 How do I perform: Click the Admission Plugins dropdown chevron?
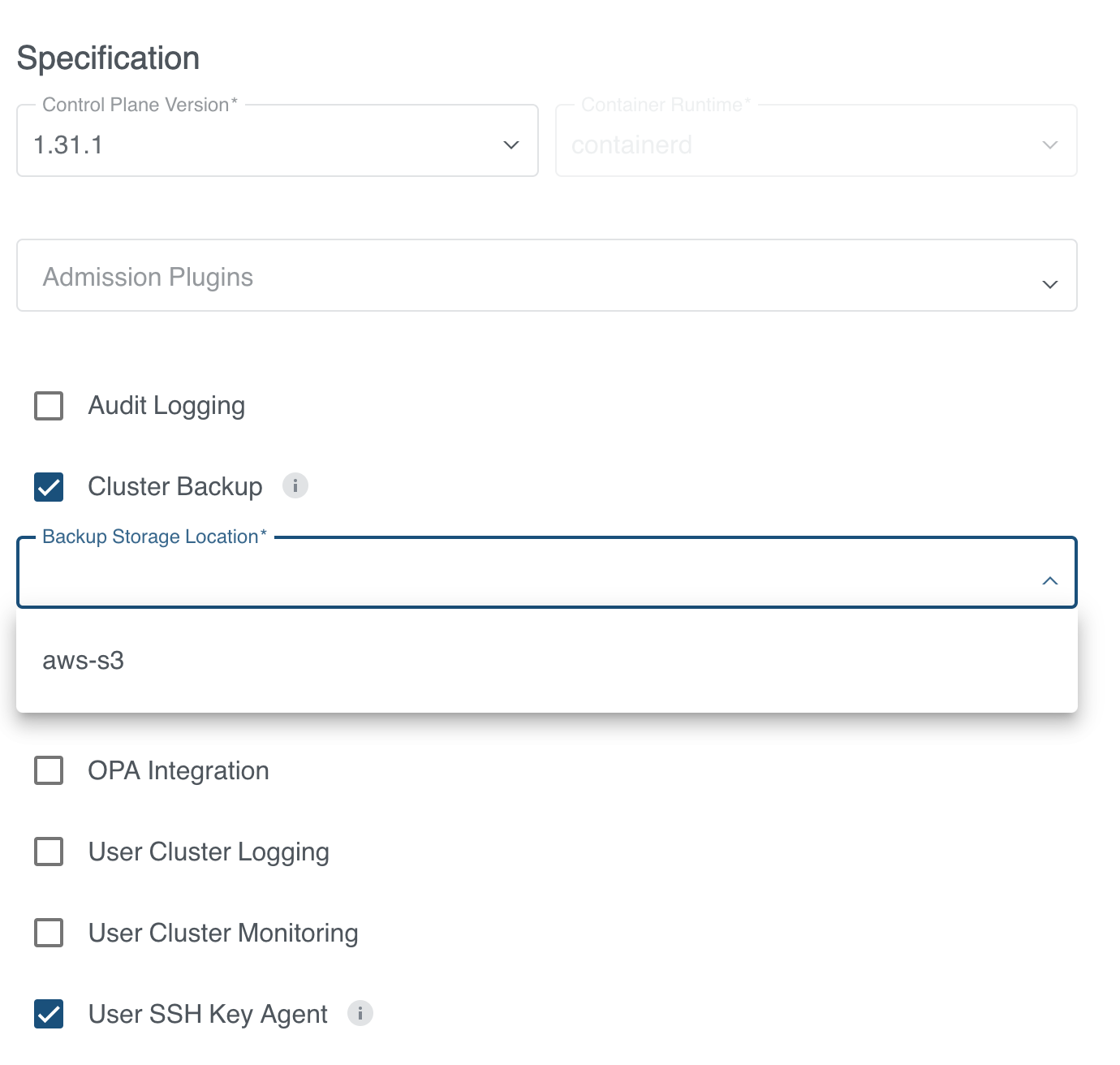tap(1049, 284)
